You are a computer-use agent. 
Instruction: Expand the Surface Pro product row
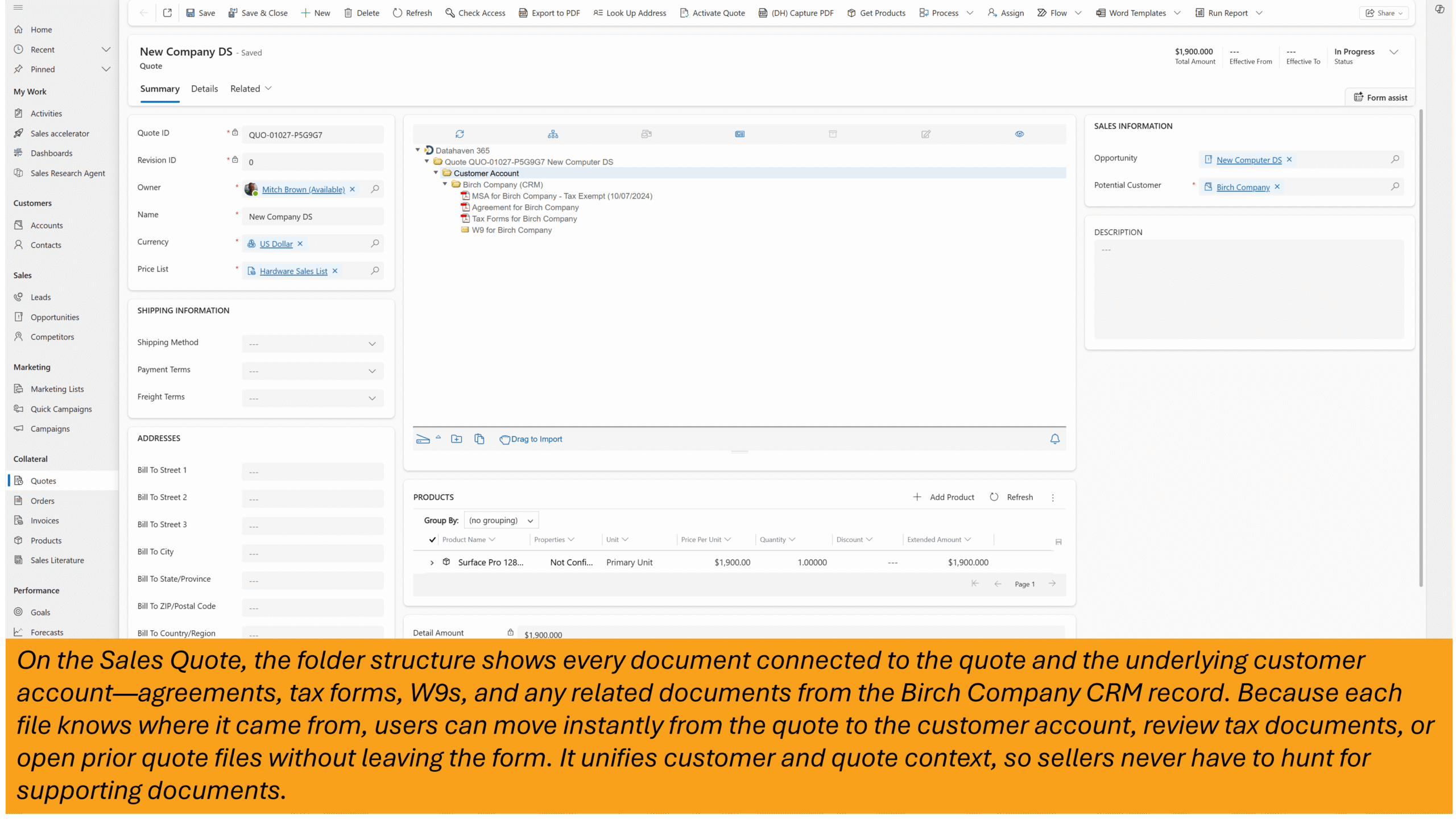(x=432, y=563)
